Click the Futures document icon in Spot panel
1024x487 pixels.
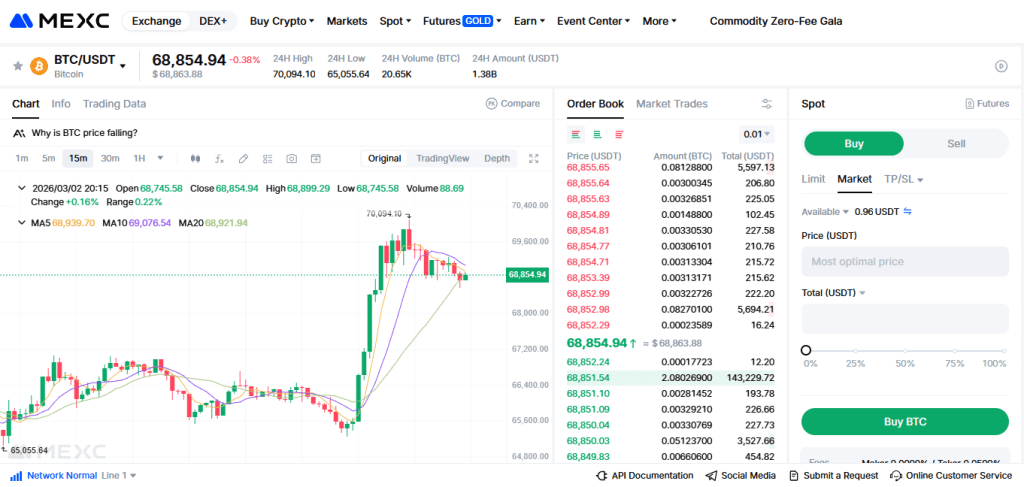click(970, 104)
